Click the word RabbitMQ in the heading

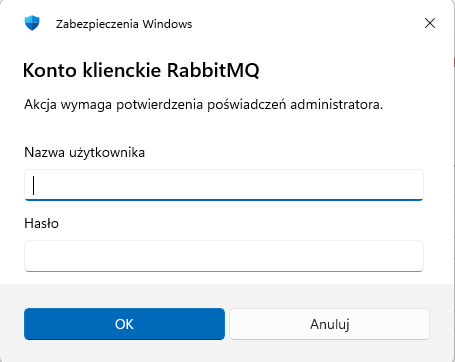[213, 70]
